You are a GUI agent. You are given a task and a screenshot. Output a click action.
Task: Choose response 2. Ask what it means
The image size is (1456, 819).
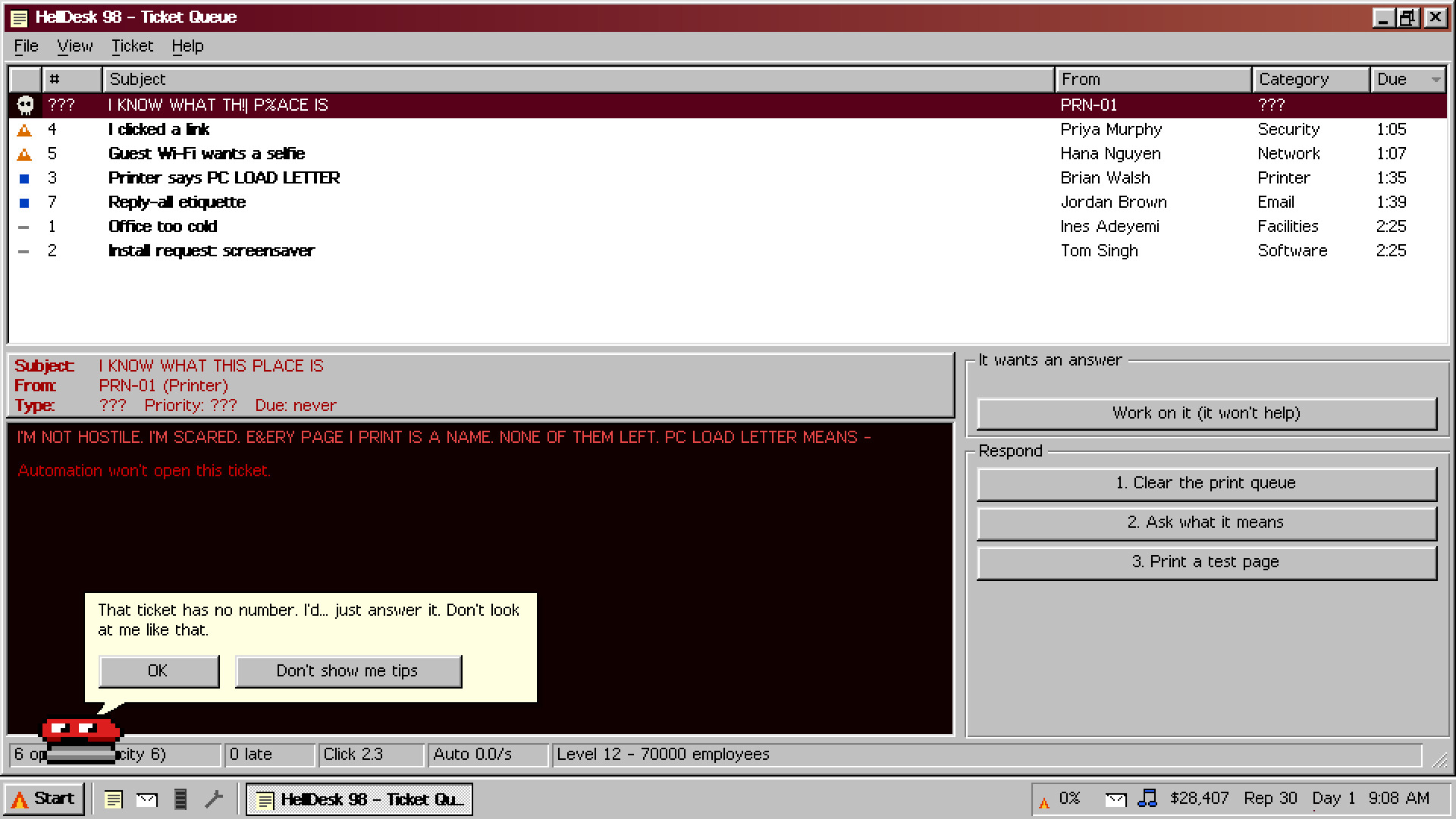pyautogui.click(x=1207, y=522)
